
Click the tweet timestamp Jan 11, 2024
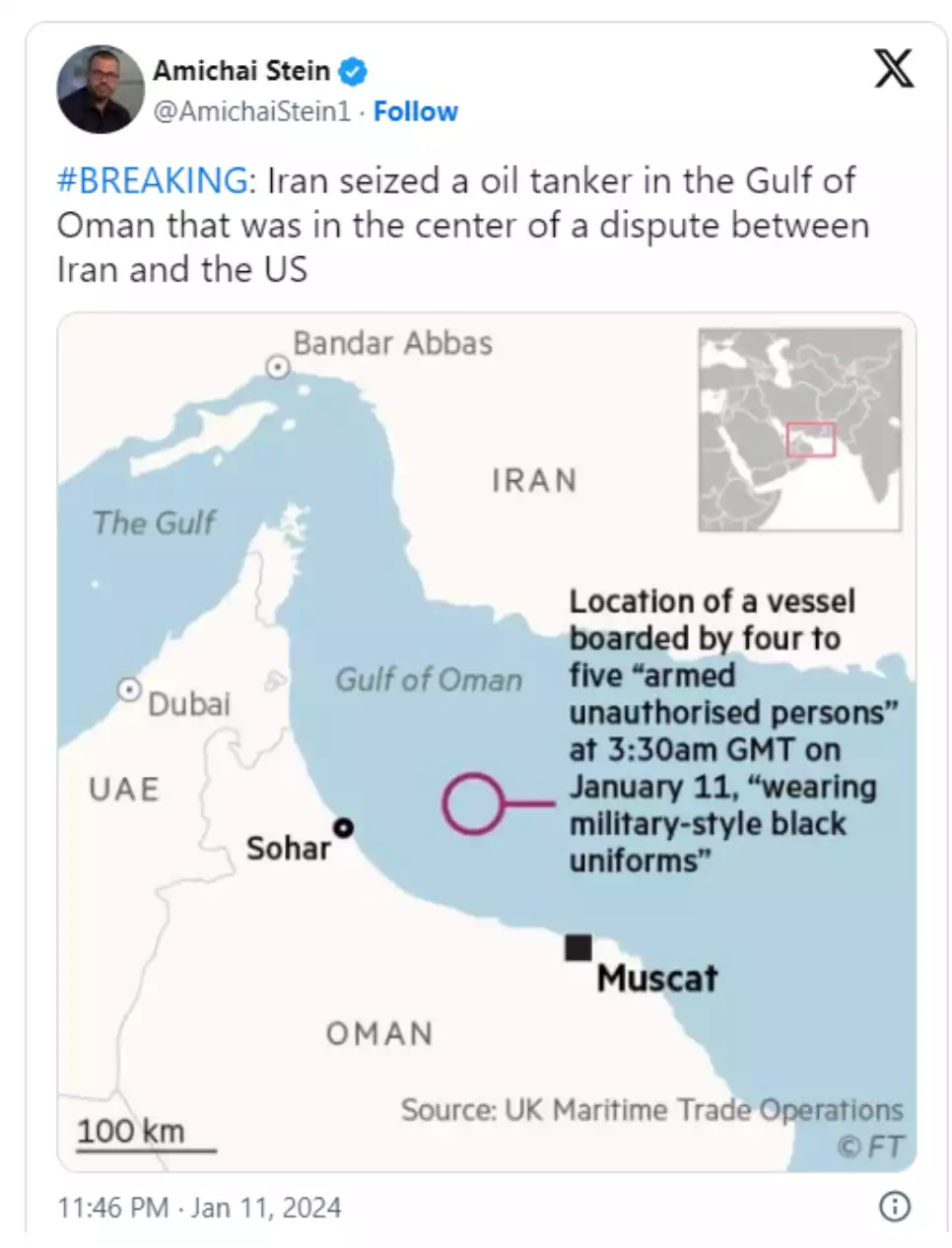199,1208
